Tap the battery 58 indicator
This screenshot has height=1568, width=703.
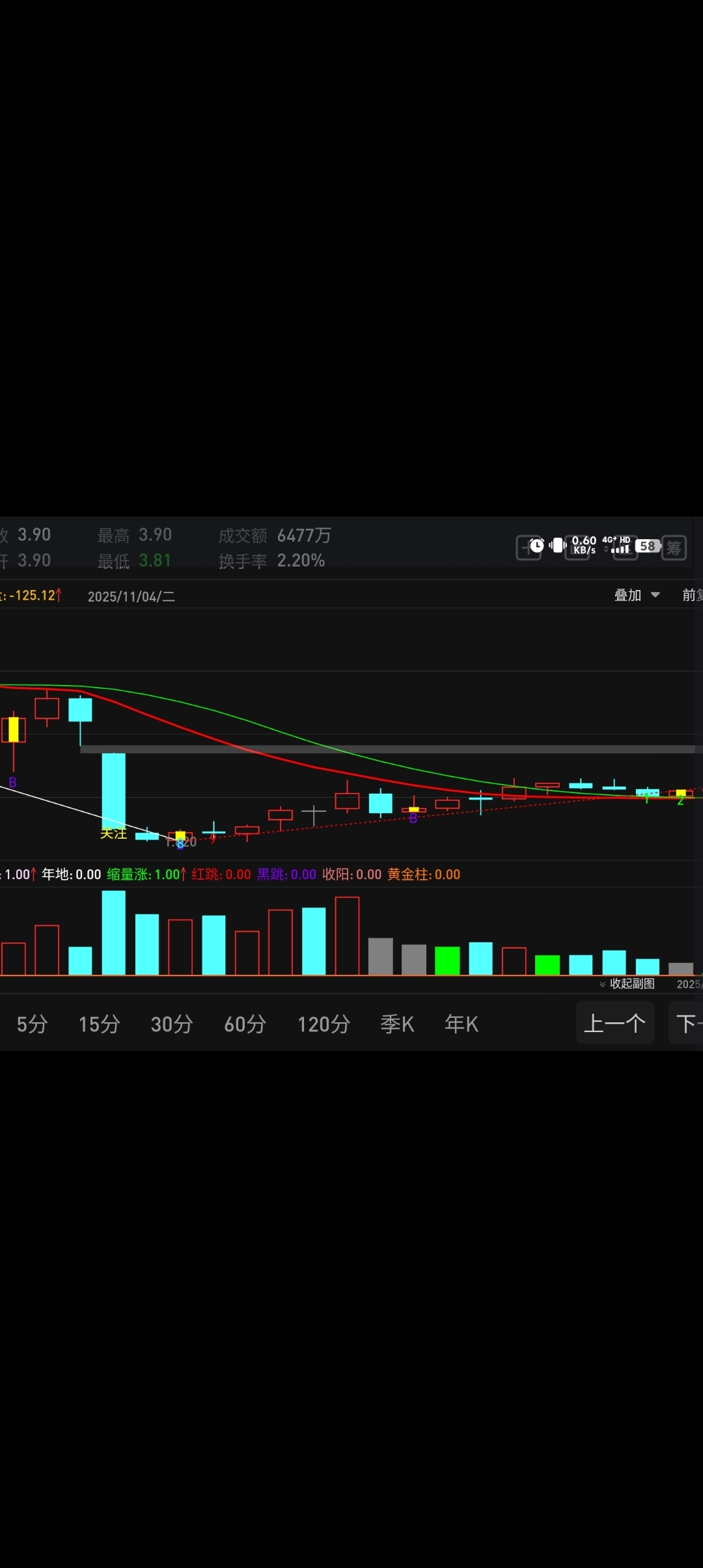648,546
